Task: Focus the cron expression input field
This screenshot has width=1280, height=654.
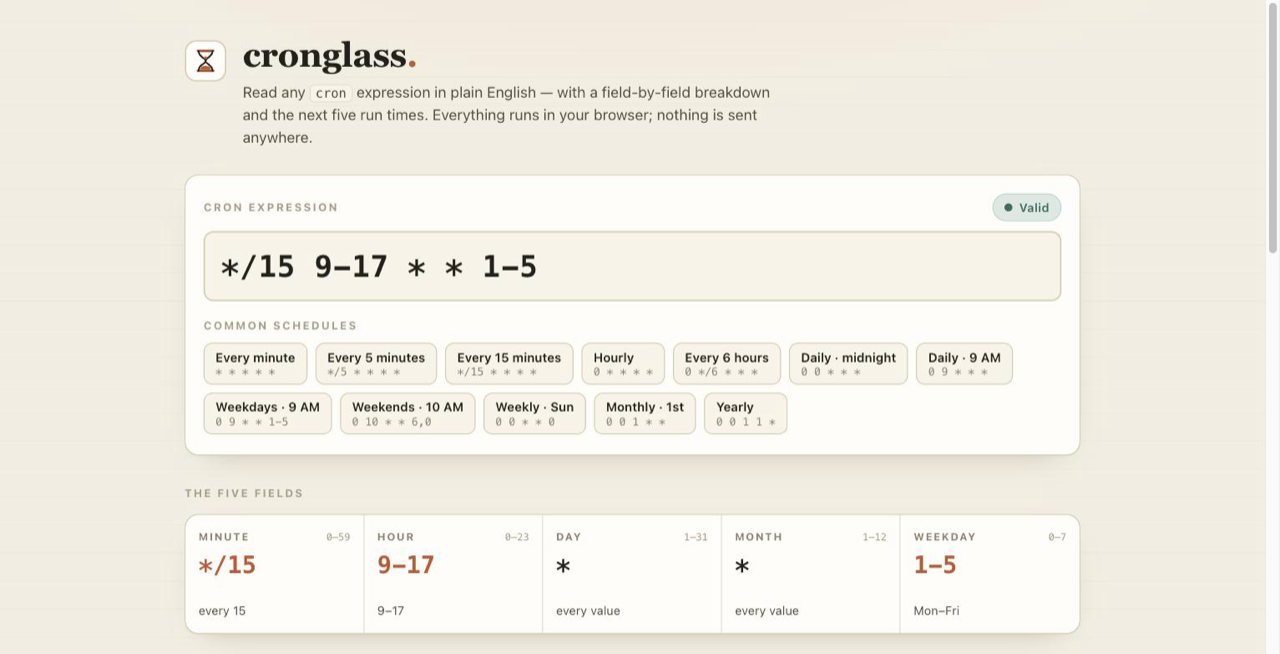Action: tap(632, 266)
